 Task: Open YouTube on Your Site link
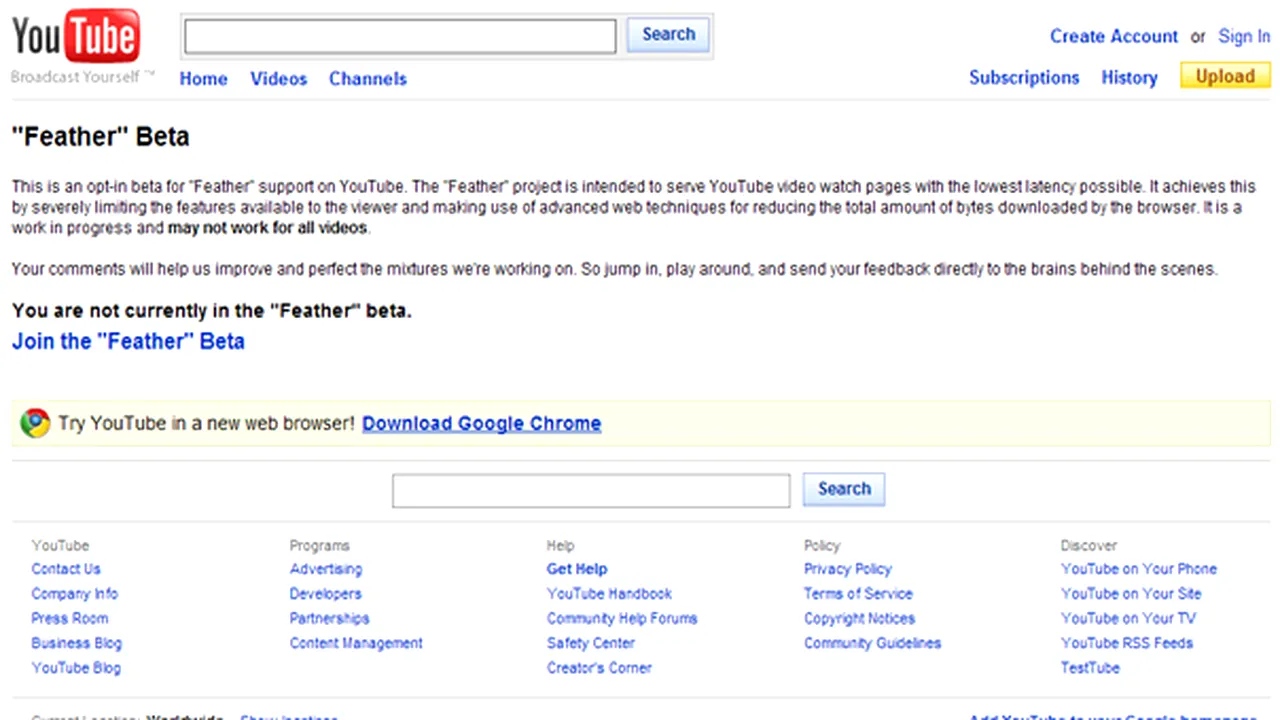pos(1131,594)
